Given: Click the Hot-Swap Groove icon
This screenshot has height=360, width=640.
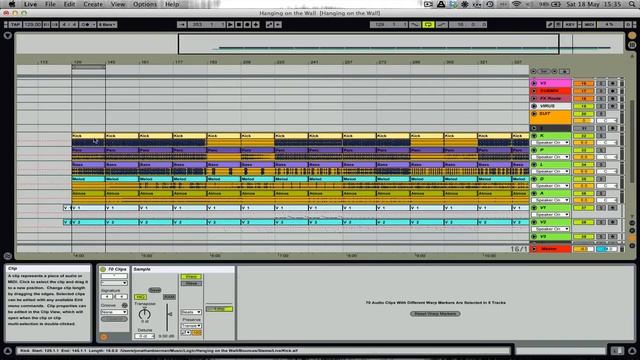Looking at the screenshot, I should (124, 305).
